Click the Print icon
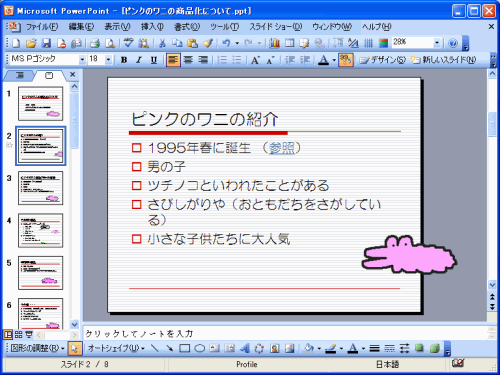The height and width of the screenshot is (375, 500). coord(95,43)
